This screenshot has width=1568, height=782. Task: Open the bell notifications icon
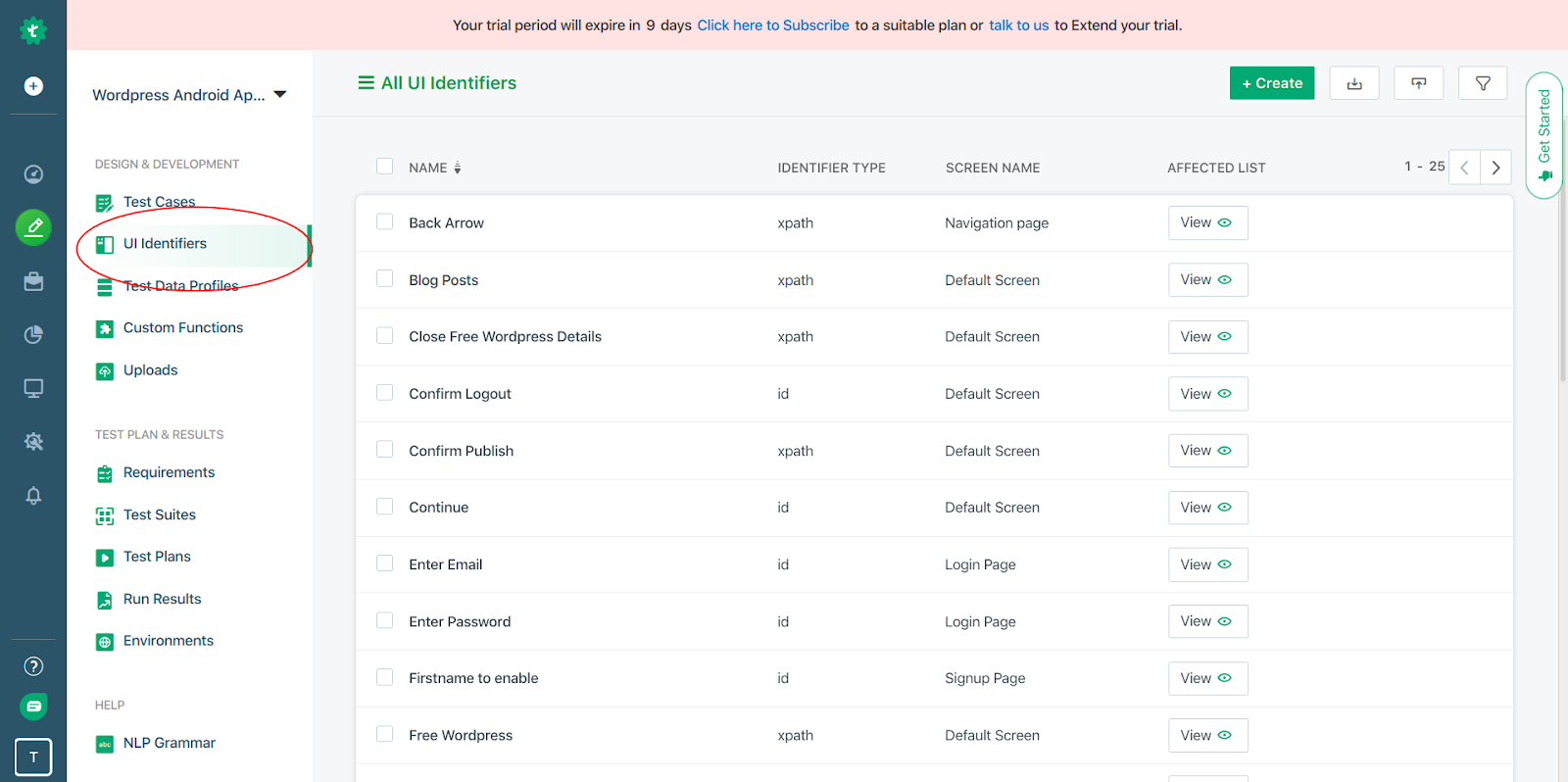pos(33,495)
